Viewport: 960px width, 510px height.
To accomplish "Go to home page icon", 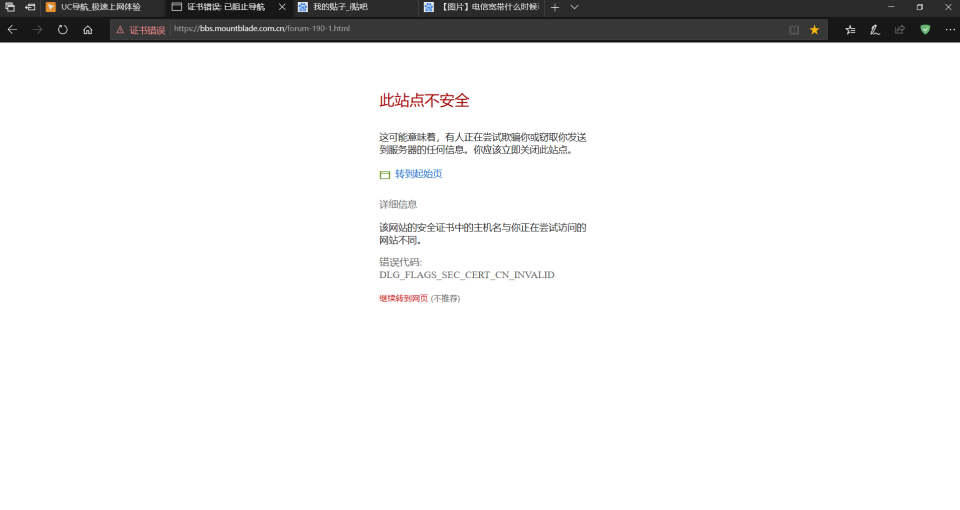I will click(x=88, y=29).
